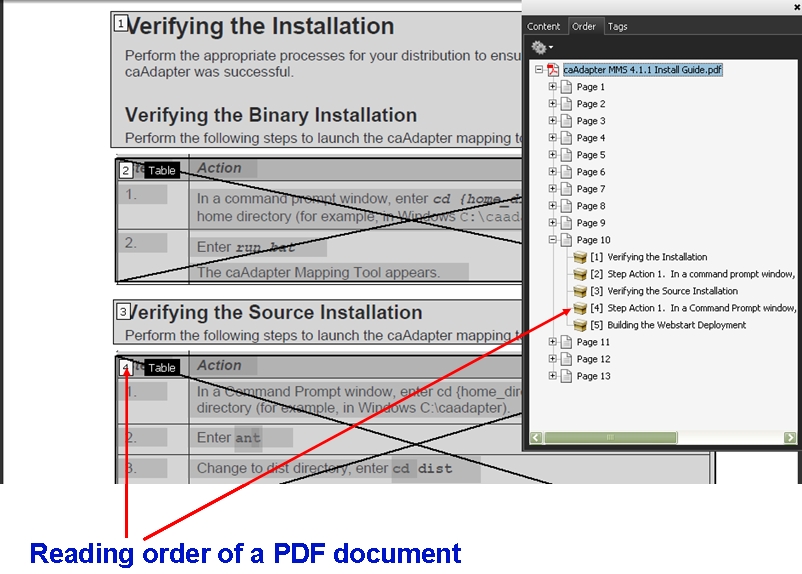Image resolution: width=802 pixels, height=574 pixels.
Task: Click box icon for [2] Step Action entry
Action: 580,274
